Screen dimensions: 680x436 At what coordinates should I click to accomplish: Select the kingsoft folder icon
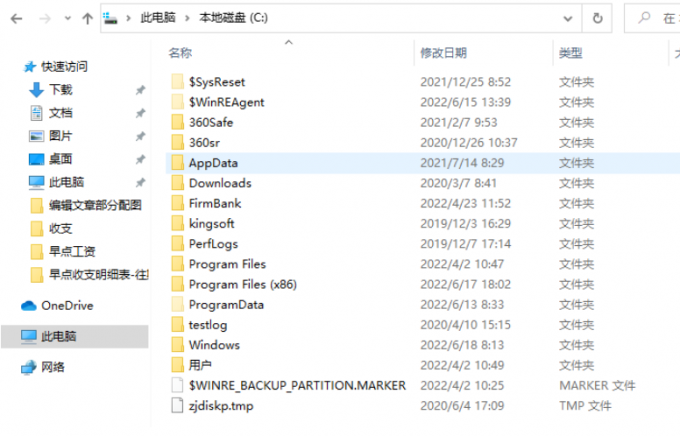pyautogui.click(x=177, y=223)
